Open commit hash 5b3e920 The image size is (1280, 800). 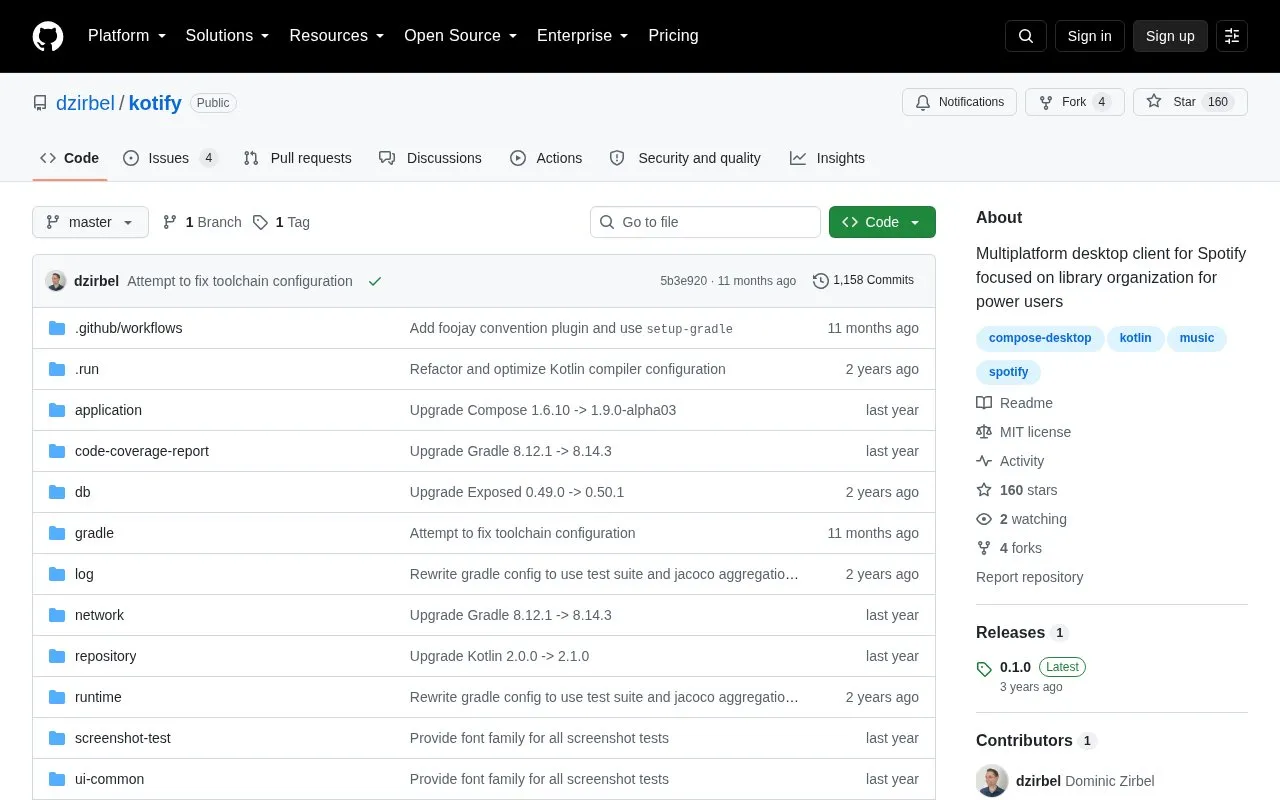click(683, 281)
